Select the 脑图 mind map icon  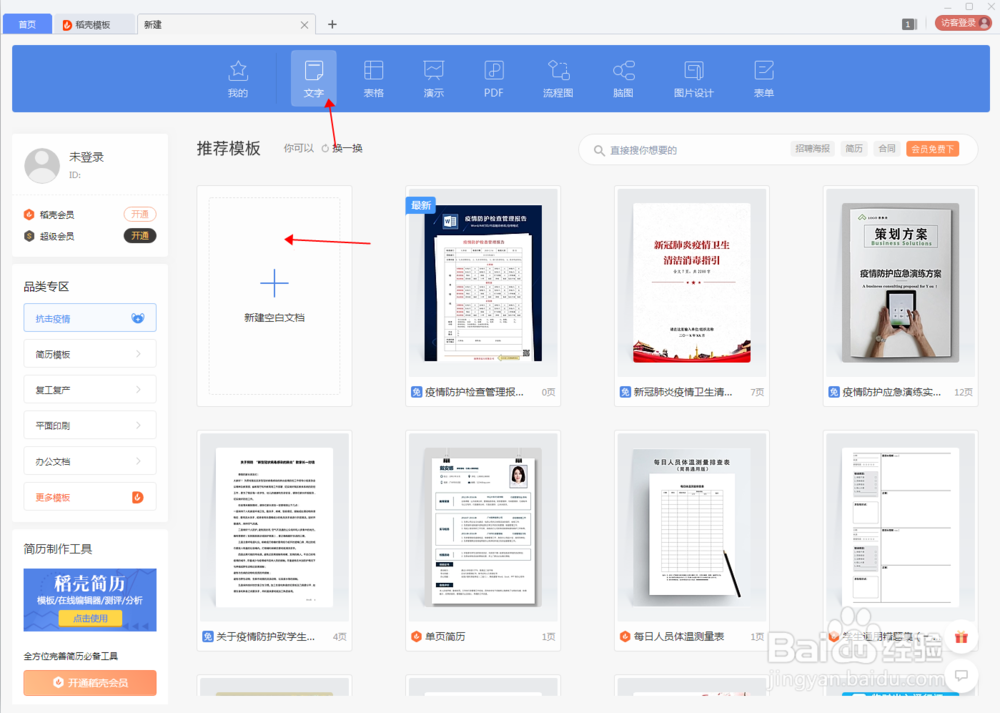tap(623, 70)
